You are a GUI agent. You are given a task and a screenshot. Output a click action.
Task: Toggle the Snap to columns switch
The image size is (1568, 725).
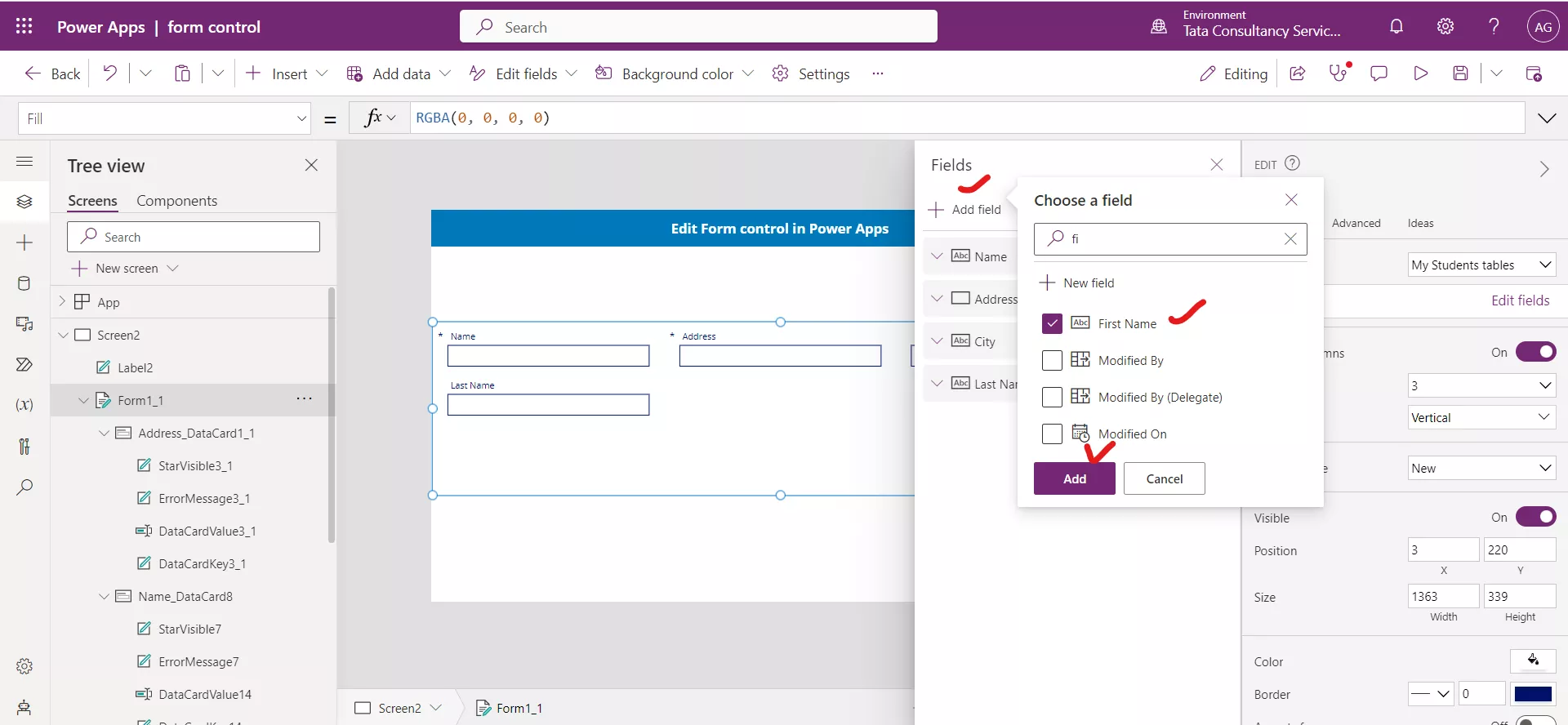coord(1536,352)
